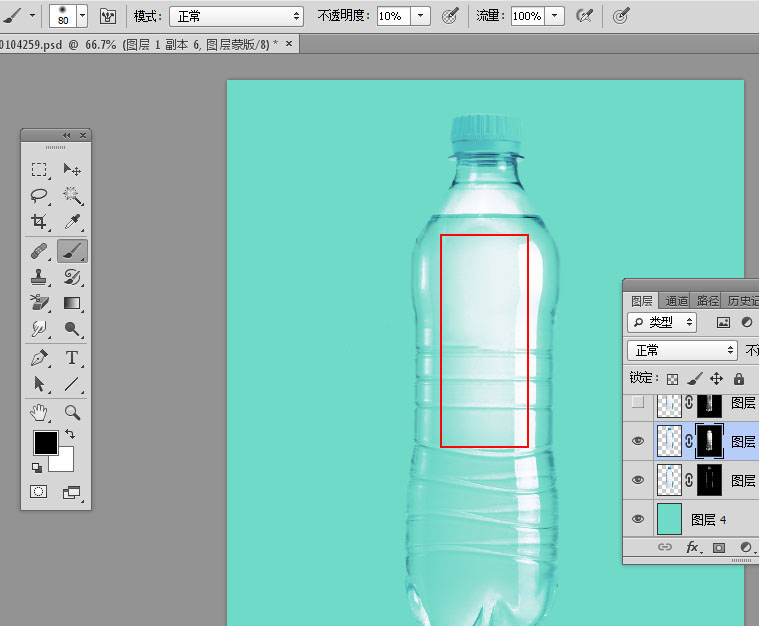The height and width of the screenshot is (626, 759).
Task: Choose the Clone Stamp tool
Action: point(39,277)
